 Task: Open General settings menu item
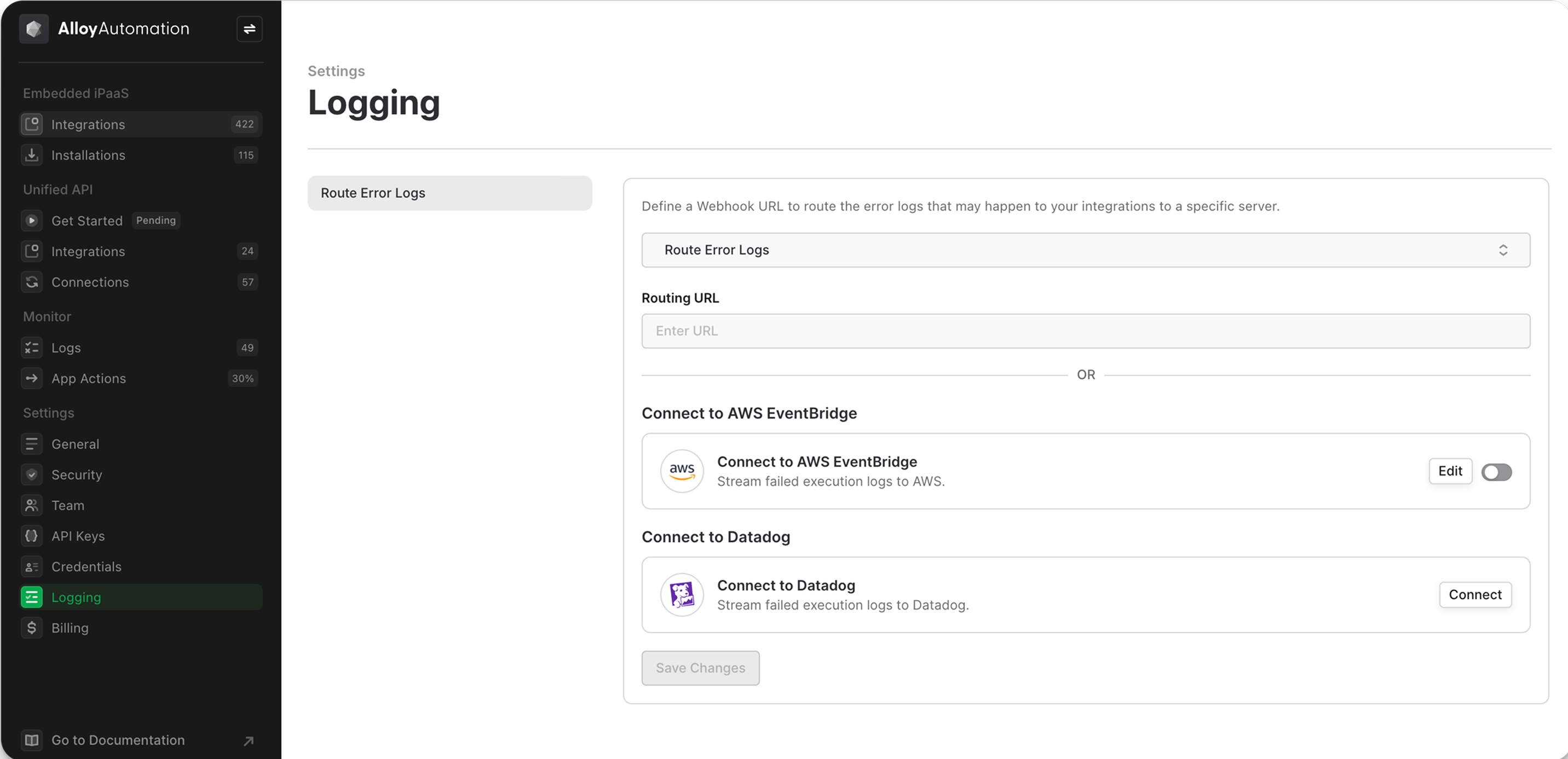pos(76,444)
